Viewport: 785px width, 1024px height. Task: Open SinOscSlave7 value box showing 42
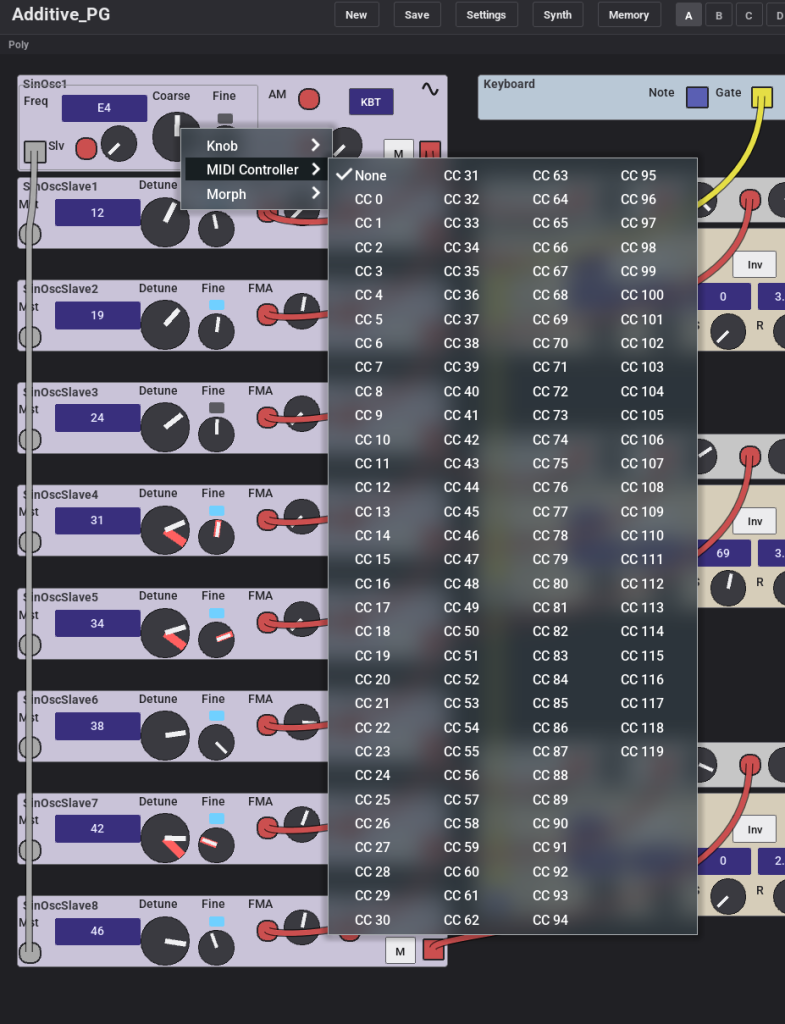point(97,829)
